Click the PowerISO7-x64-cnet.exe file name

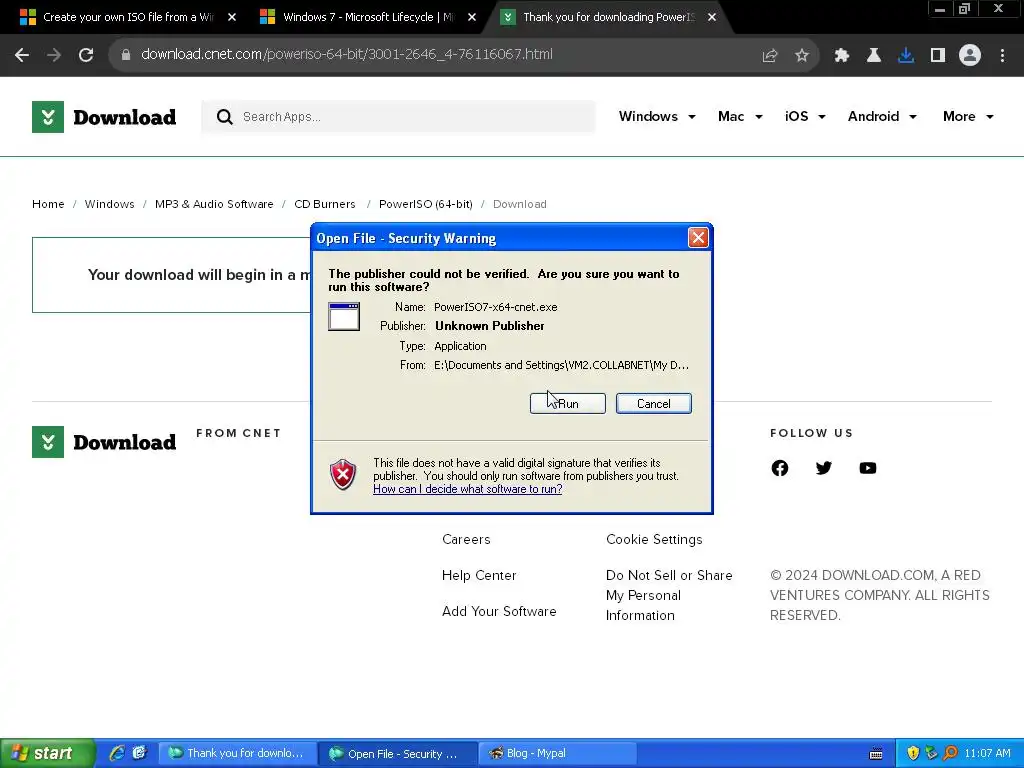(496, 307)
